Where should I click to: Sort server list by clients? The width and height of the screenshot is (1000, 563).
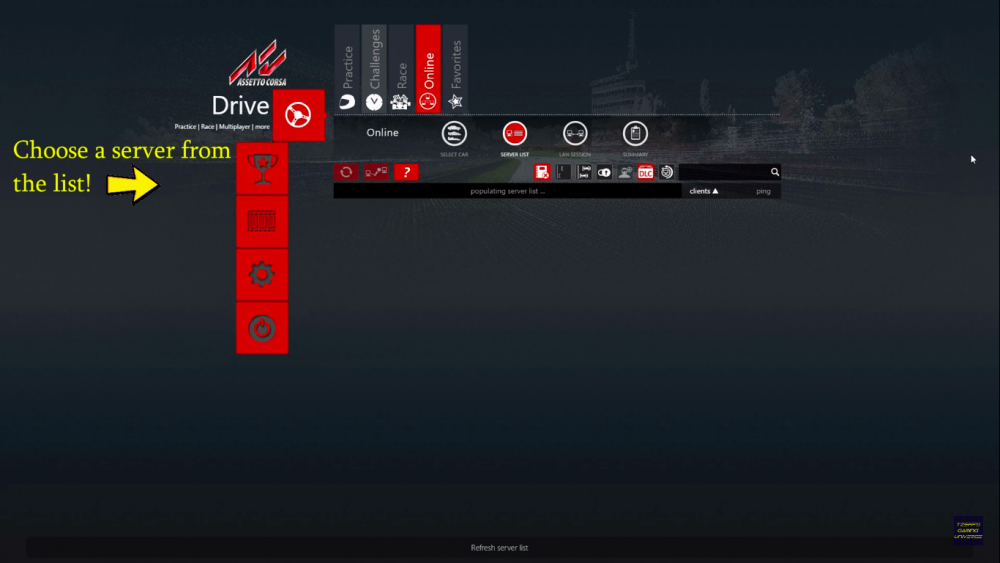pos(704,191)
